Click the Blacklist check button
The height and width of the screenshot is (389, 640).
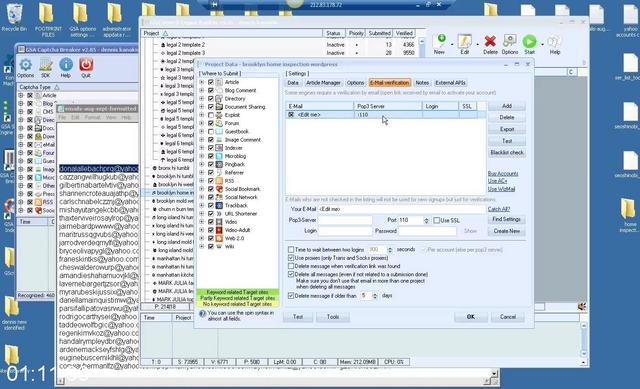(507, 152)
